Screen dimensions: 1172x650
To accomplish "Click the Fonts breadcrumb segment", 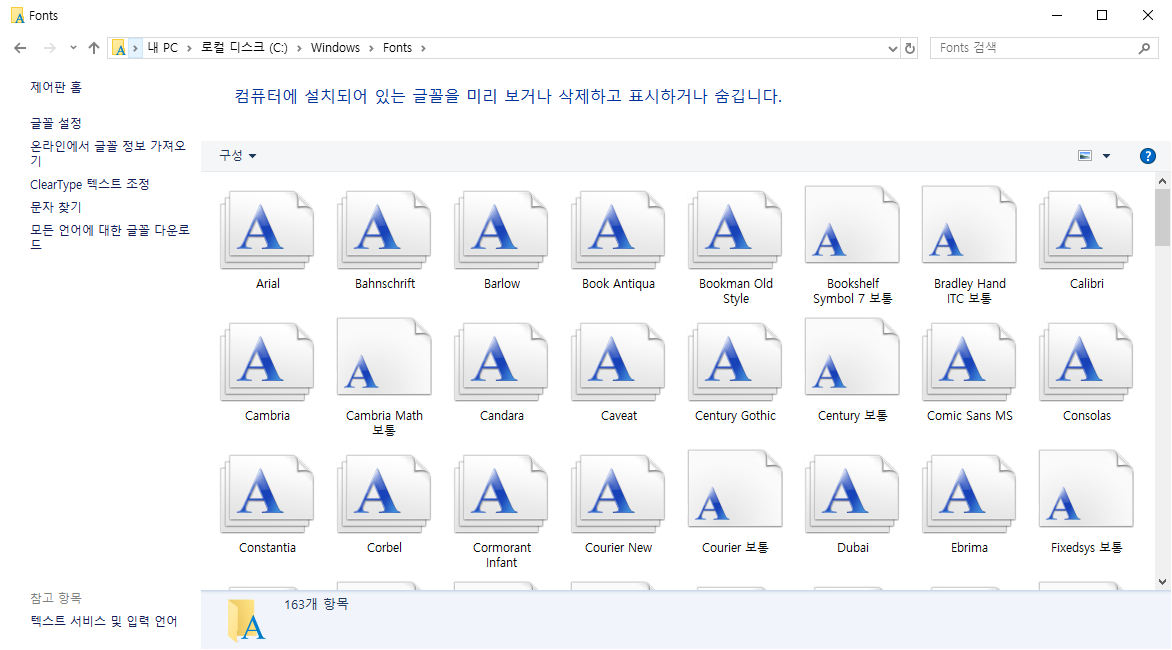I will (x=397, y=48).
